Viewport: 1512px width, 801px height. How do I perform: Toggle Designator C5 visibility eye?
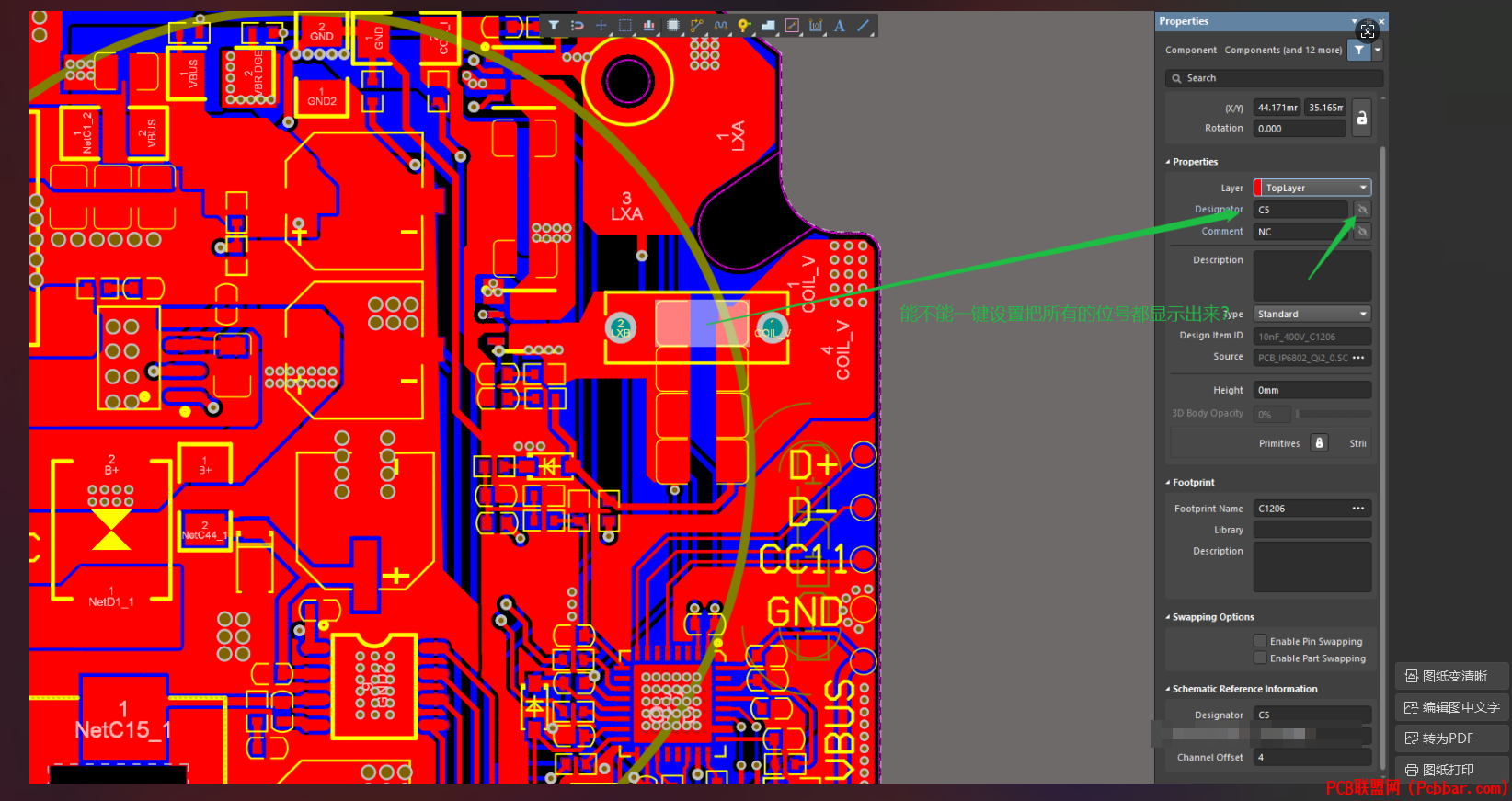coord(1362,210)
